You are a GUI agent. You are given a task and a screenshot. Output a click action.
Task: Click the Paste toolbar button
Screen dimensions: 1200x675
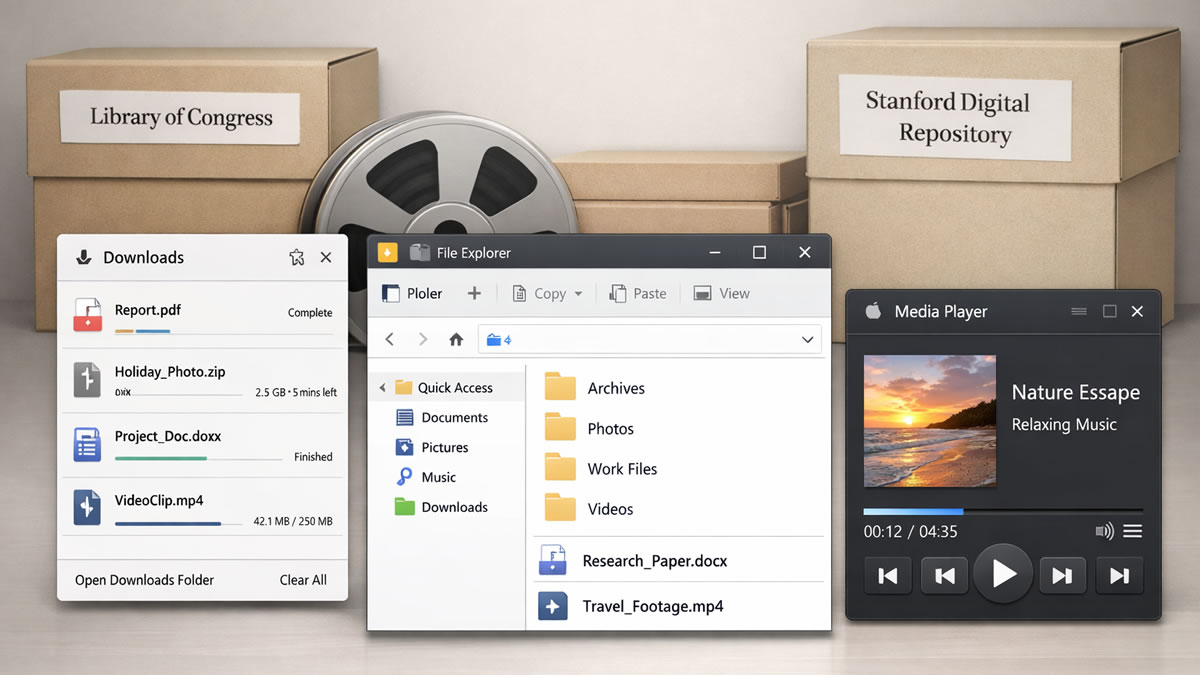point(638,293)
